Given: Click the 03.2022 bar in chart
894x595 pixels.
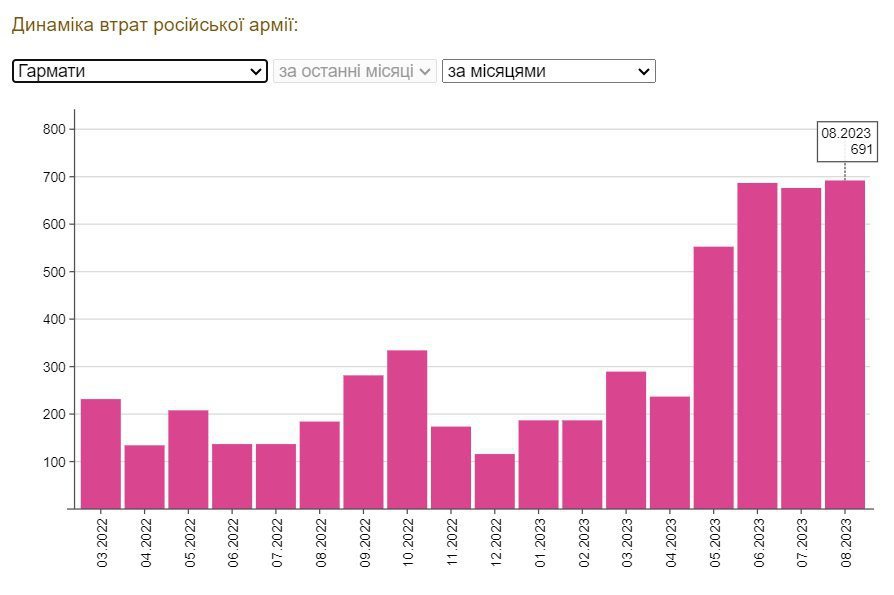Looking at the screenshot, I should [101, 454].
